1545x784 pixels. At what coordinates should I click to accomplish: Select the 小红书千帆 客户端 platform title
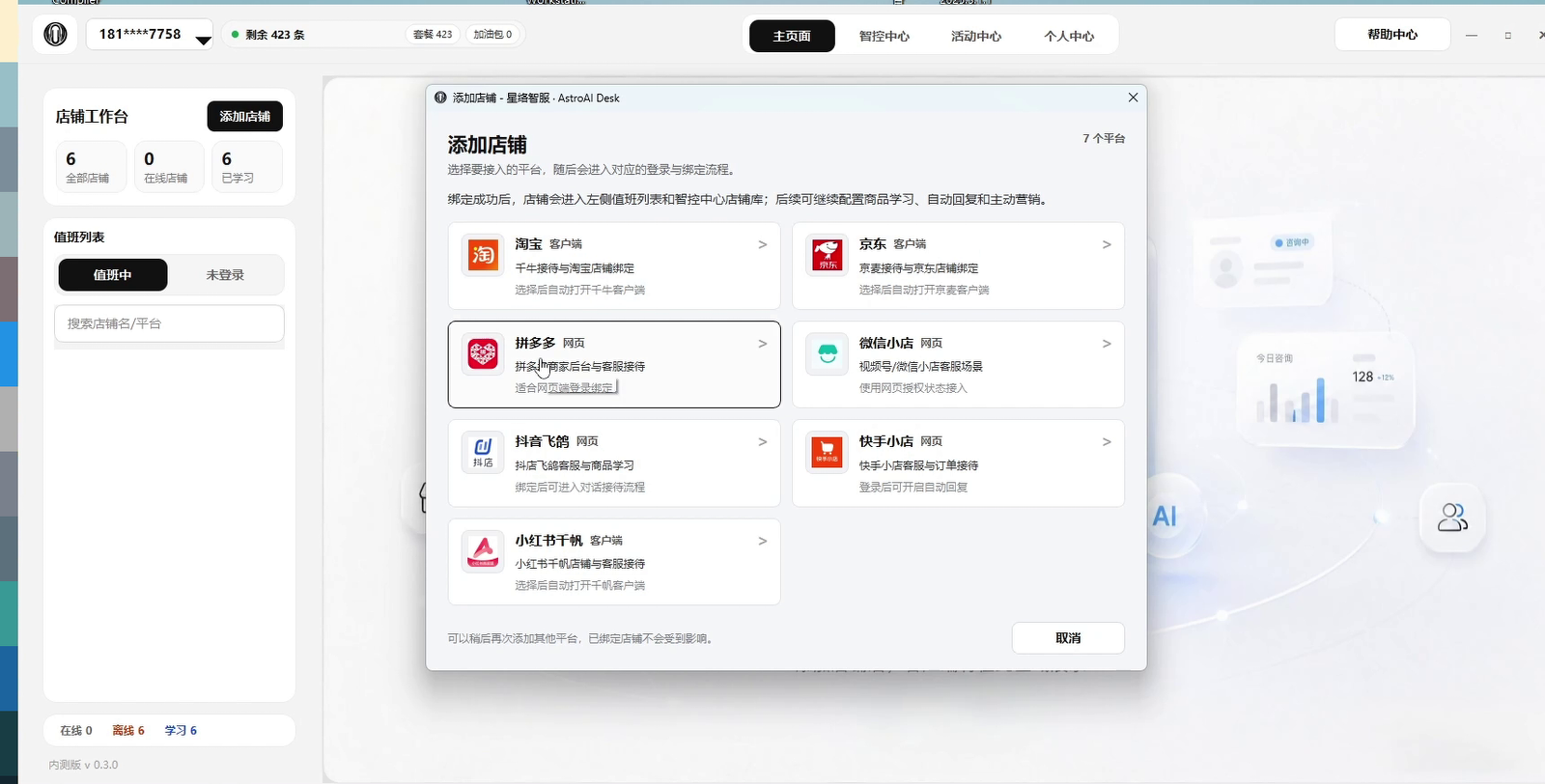[x=569, y=541]
